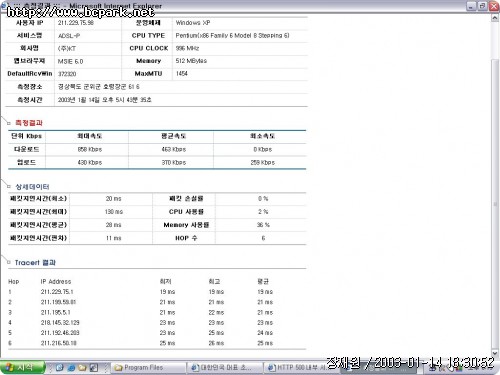Click the vertical scrollbar thumb

[495, 203]
